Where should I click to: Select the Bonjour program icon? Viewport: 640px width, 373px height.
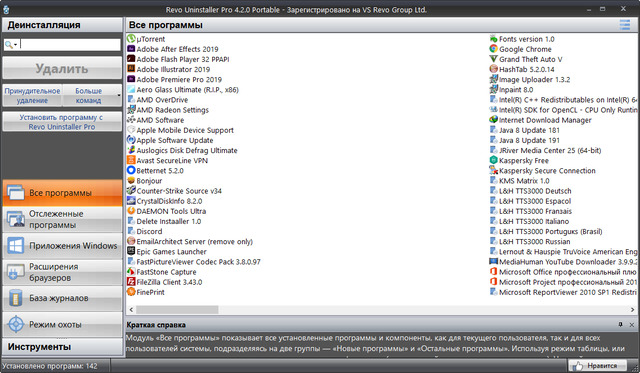[131, 180]
